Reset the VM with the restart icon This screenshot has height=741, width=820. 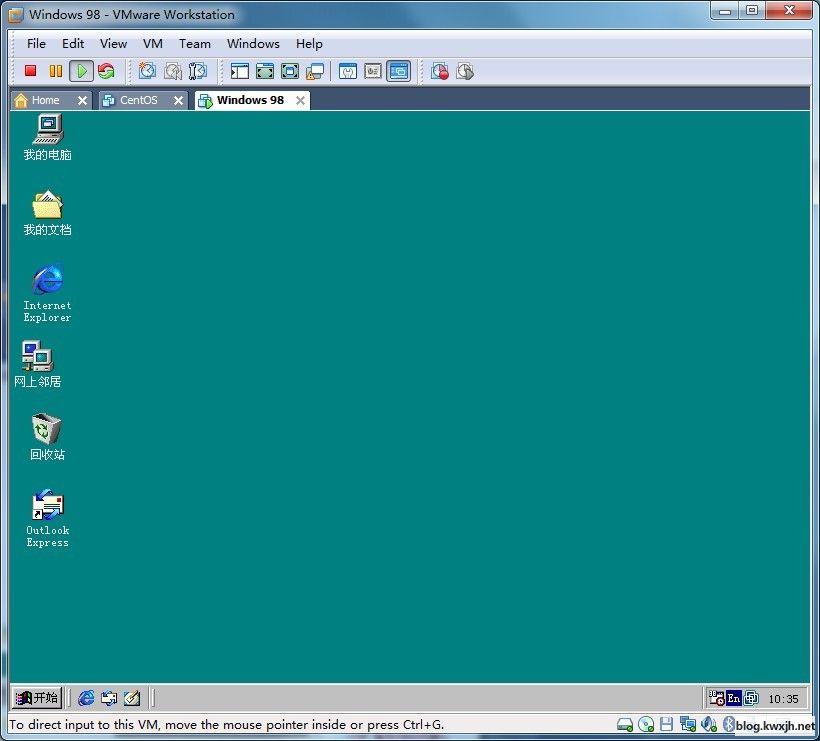pyautogui.click(x=106, y=71)
